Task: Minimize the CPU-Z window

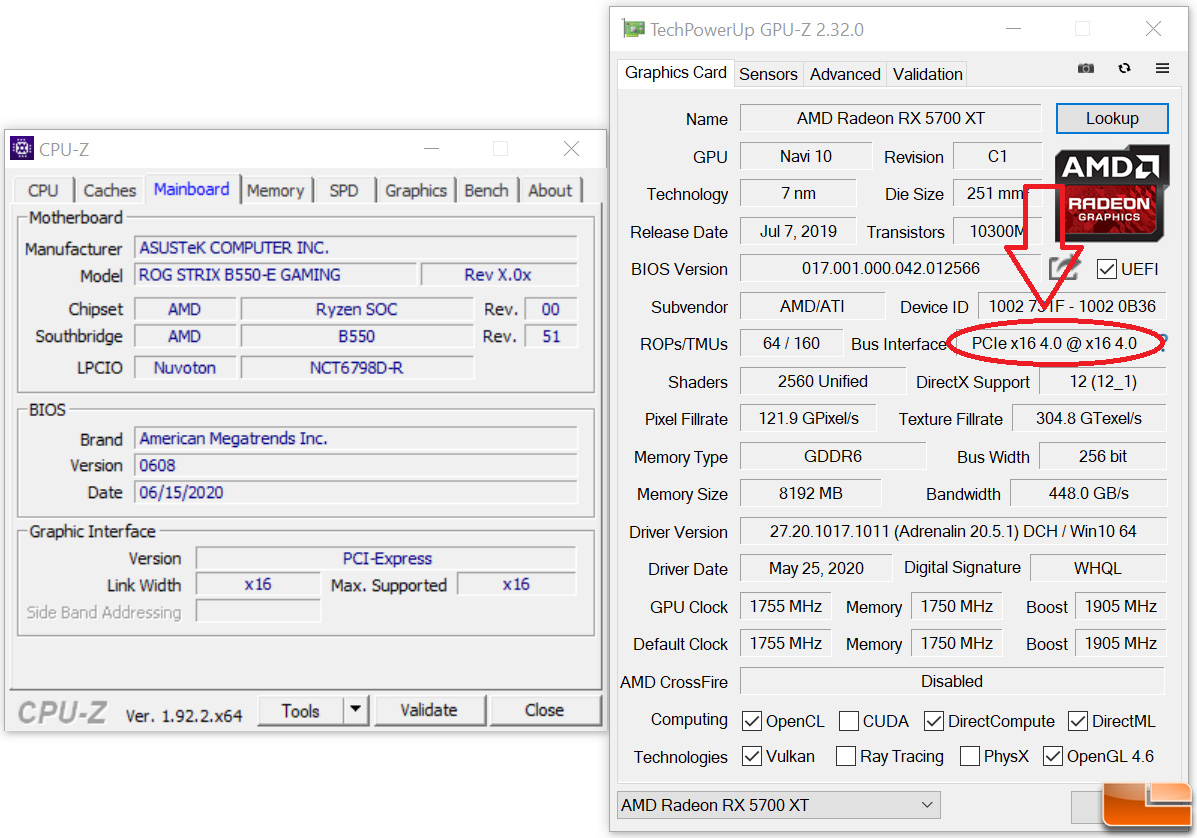Action: (431, 149)
